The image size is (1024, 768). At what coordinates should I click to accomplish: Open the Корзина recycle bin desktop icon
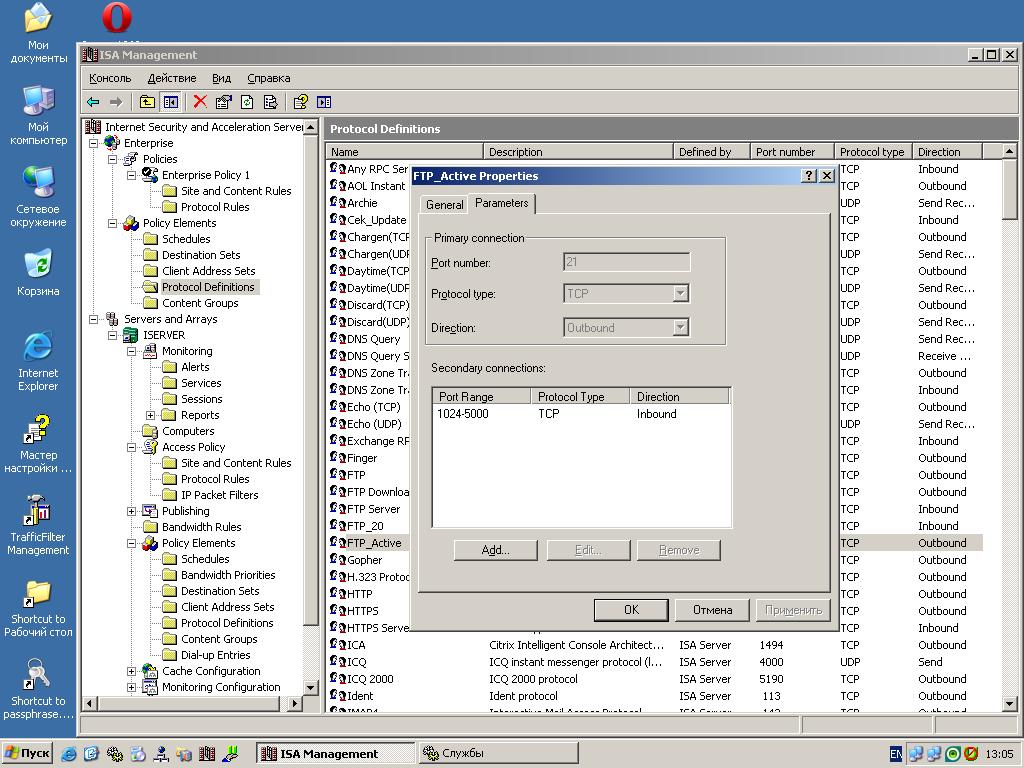coord(38,273)
